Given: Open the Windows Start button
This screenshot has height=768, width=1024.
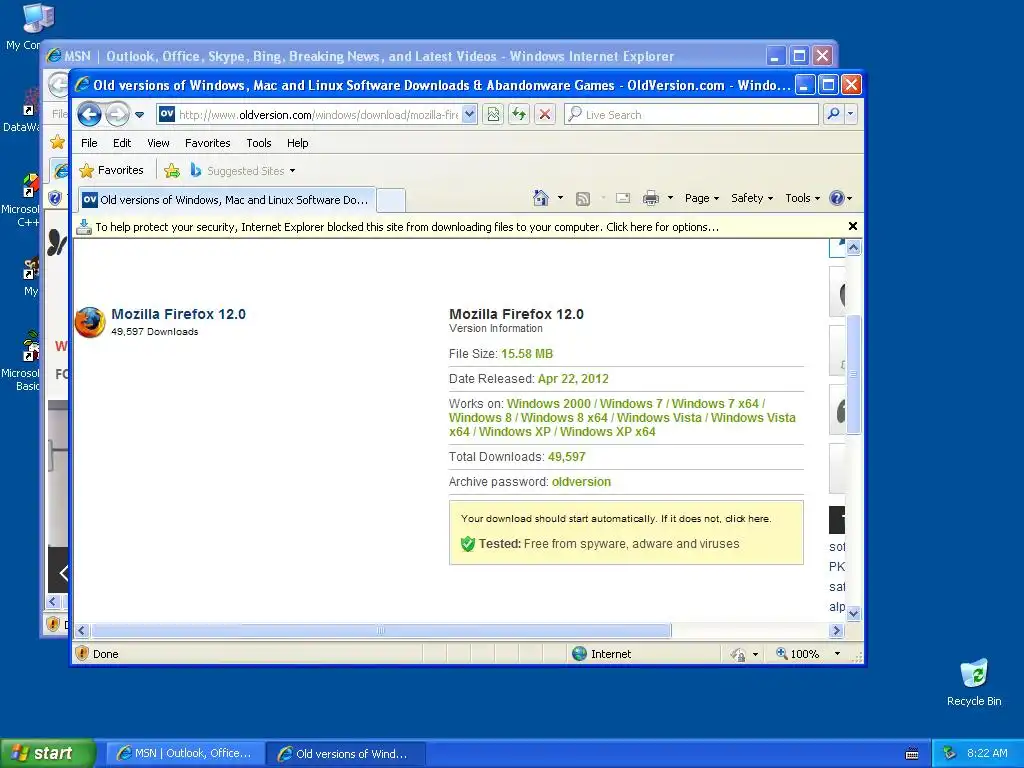Looking at the screenshot, I should tap(47, 753).
